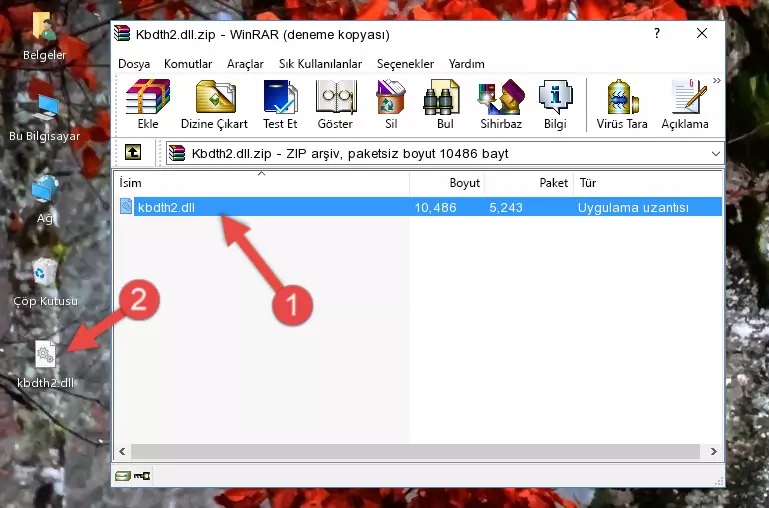Click the horizontal scrollbar track
Image resolution: width=769 pixels, height=508 pixels.
[x=415, y=451]
